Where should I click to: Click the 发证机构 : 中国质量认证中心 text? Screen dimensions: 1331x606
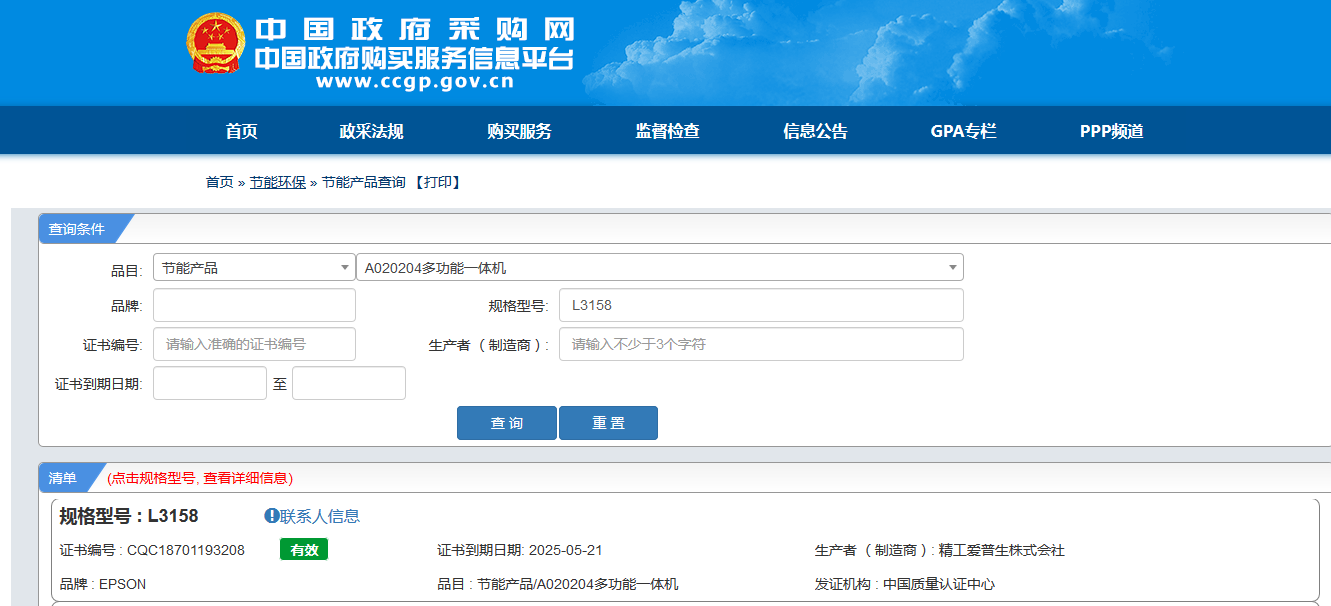[905, 584]
